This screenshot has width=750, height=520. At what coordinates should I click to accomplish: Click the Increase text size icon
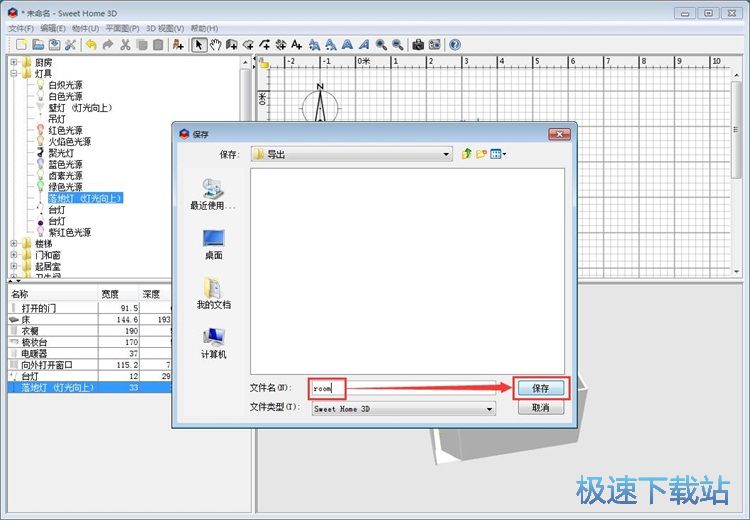314,45
